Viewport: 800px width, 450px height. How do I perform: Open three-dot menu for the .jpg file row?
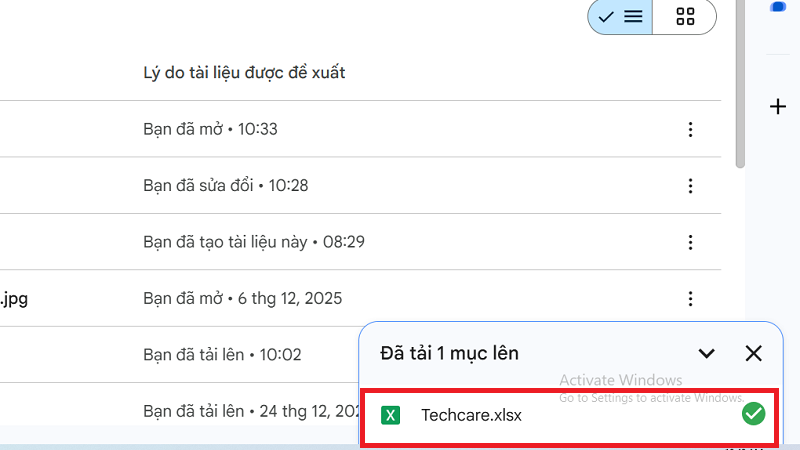click(x=689, y=298)
